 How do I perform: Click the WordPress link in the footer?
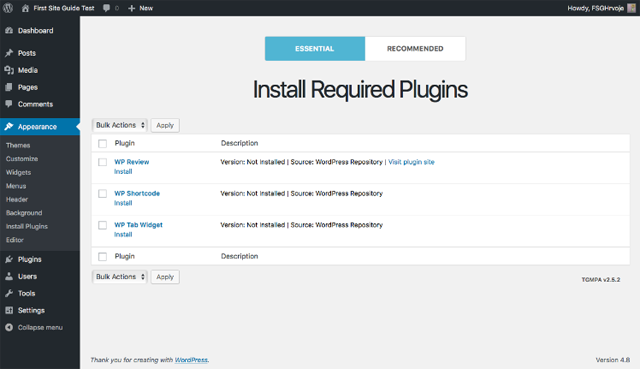pyautogui.click(x=191, y=360)
